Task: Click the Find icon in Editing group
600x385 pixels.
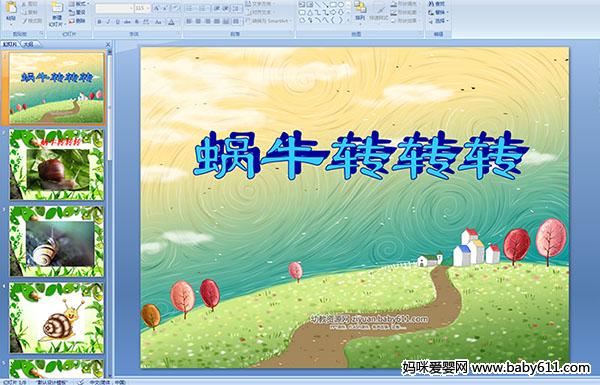Action: tap(437, 4)
